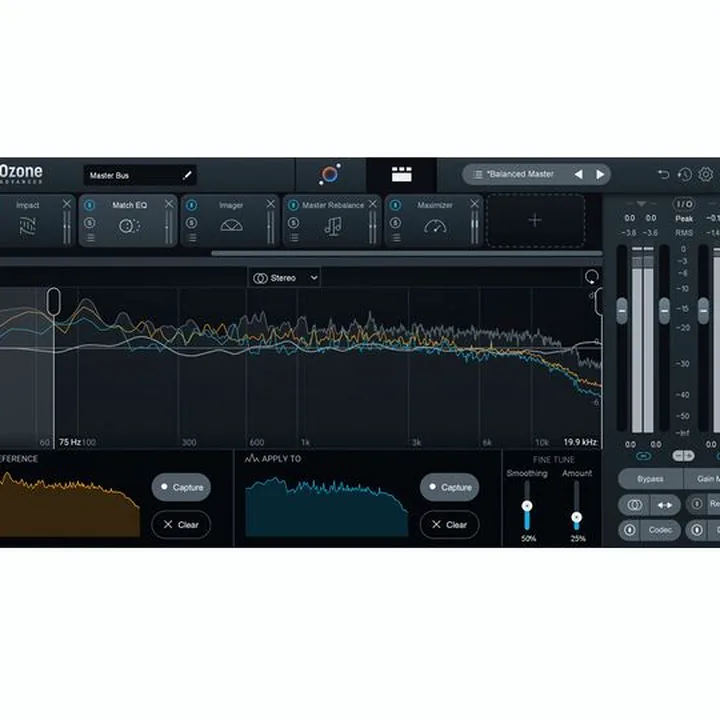
Task: Select the Match EQ module tab
Action: (128, 220)
